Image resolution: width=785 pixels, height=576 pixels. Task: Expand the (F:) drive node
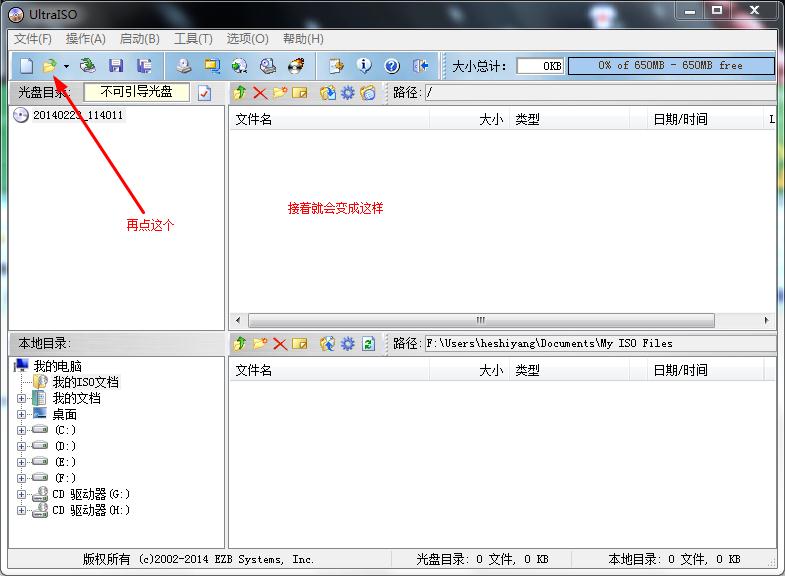pos(21,478)
